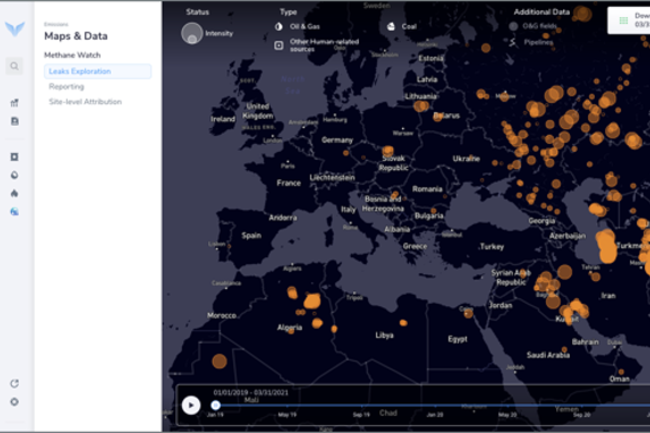Click the Egypt label on map
Screen dimensions: 650x433
click(458, 339)
